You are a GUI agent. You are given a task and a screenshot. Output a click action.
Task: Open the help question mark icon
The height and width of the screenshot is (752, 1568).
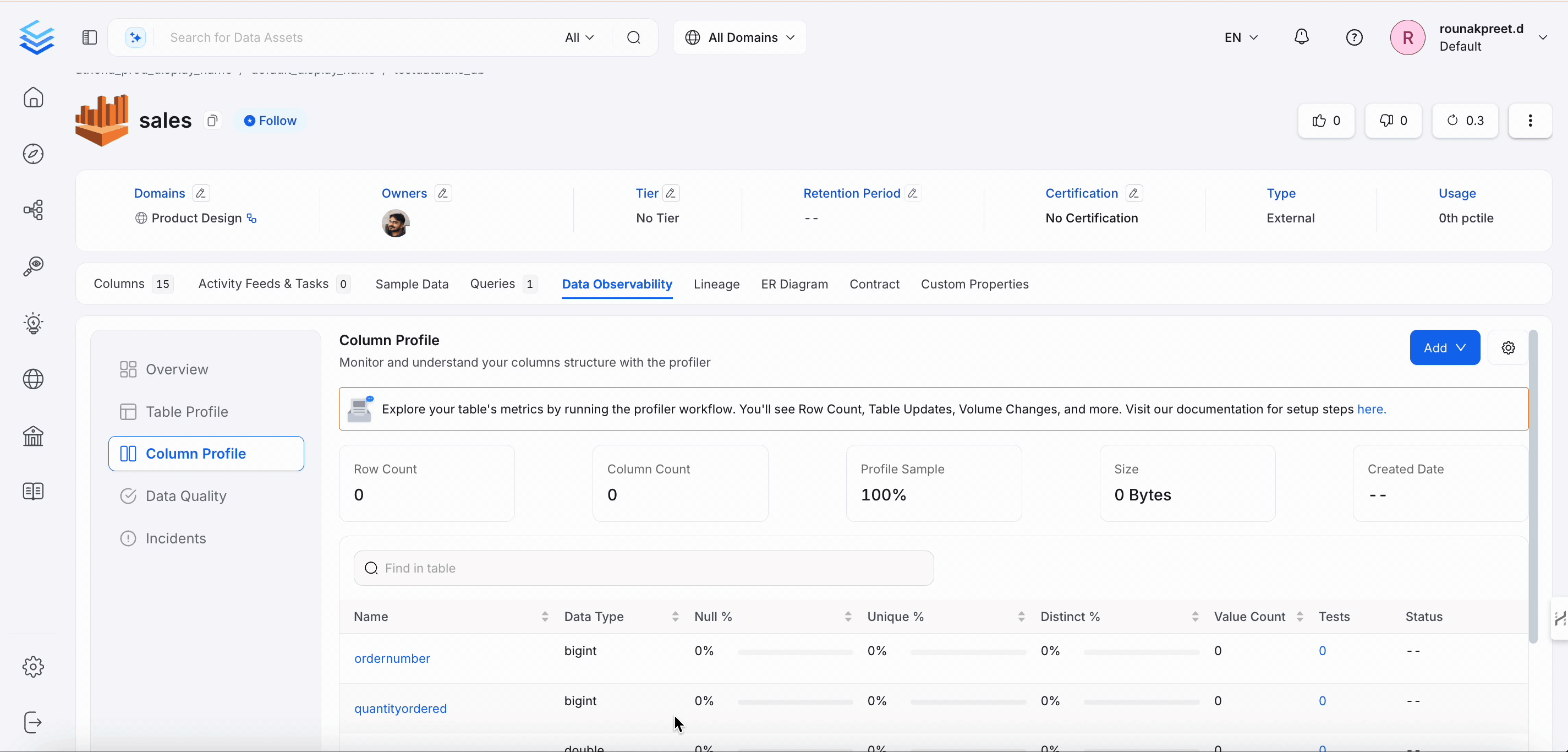[1354, 38]
